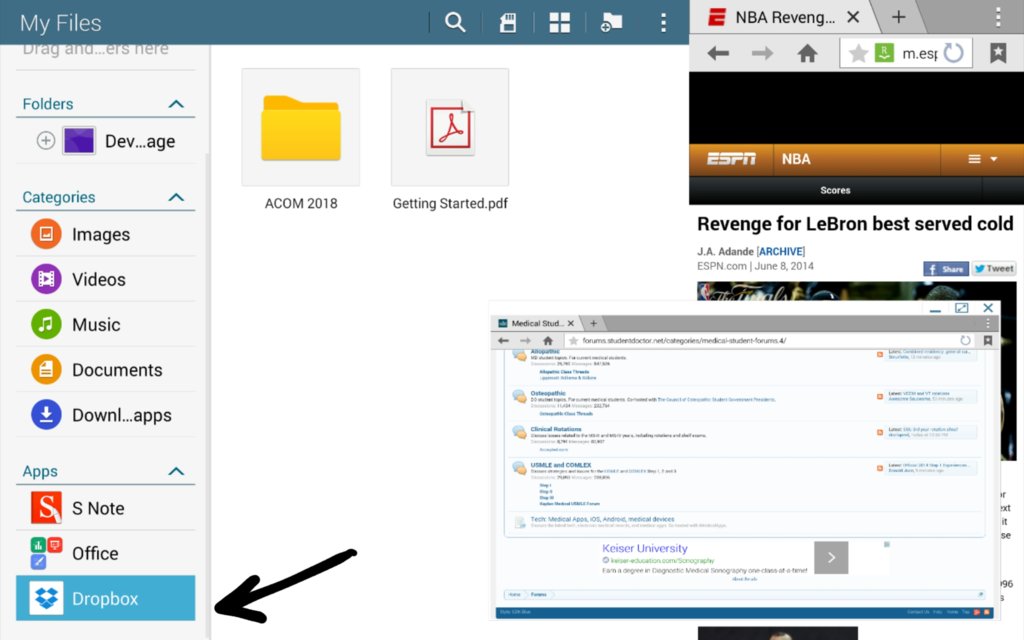Open the Music category

click(105, 324)
